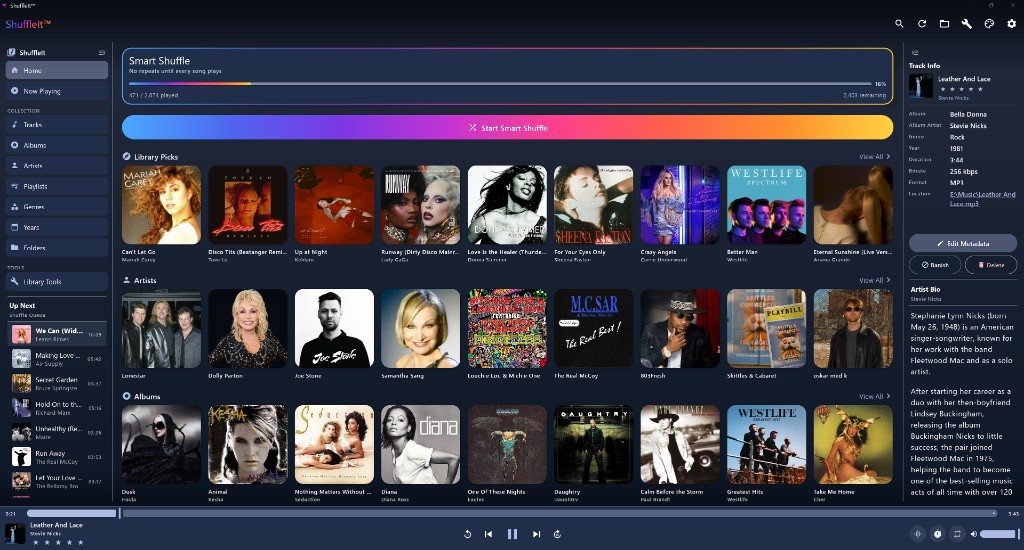Image resolution: width=1024 pixels, height=550 pixels.
Task: Open Years in sidebar
Action: tap(57, 227)
